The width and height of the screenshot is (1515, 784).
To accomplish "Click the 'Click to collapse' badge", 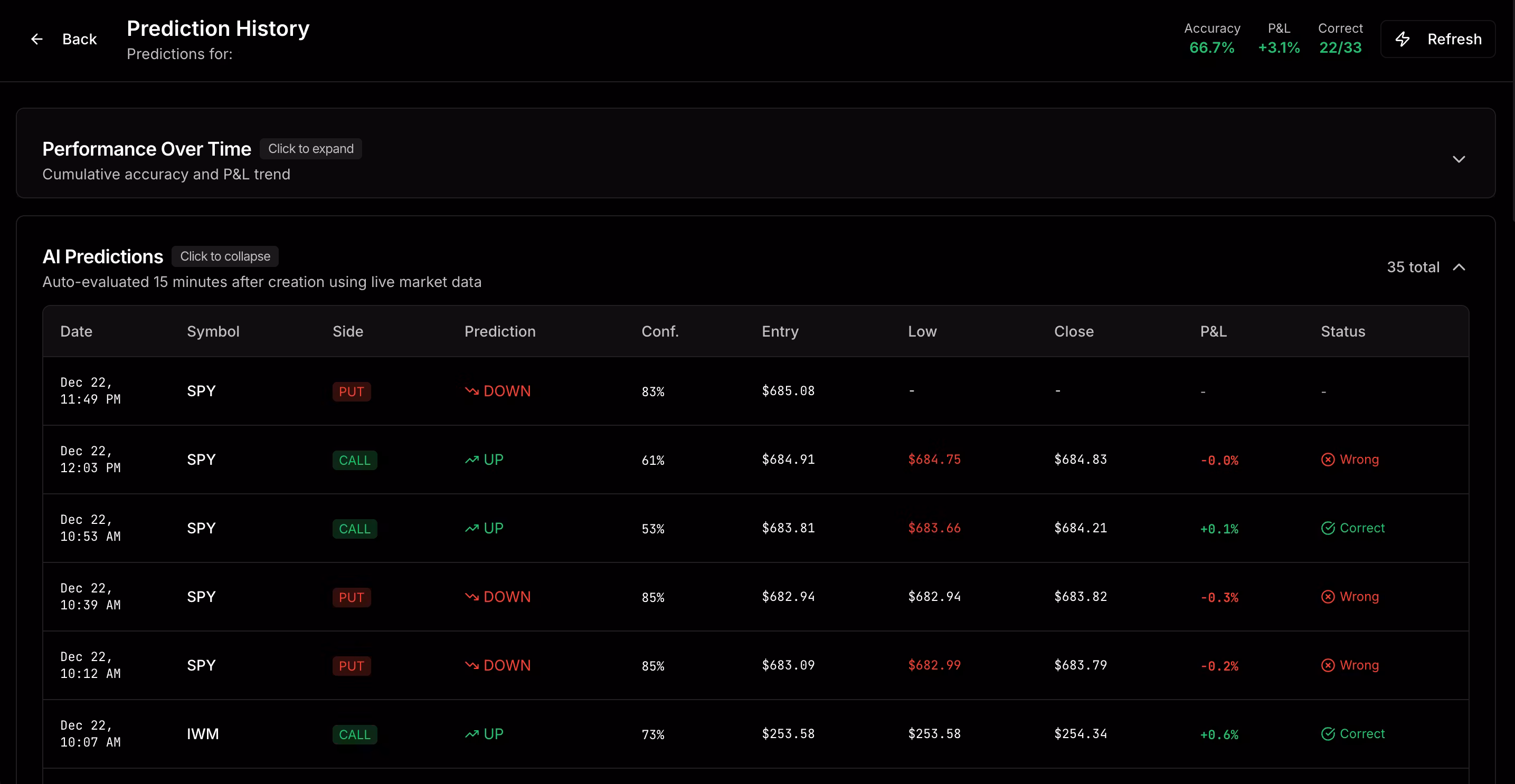I will [225, 256].
